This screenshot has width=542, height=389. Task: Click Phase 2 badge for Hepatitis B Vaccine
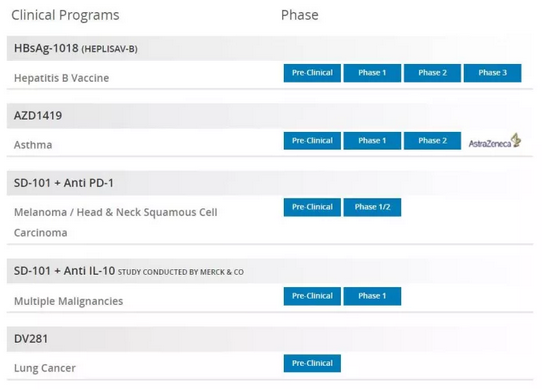click(432, 73)
